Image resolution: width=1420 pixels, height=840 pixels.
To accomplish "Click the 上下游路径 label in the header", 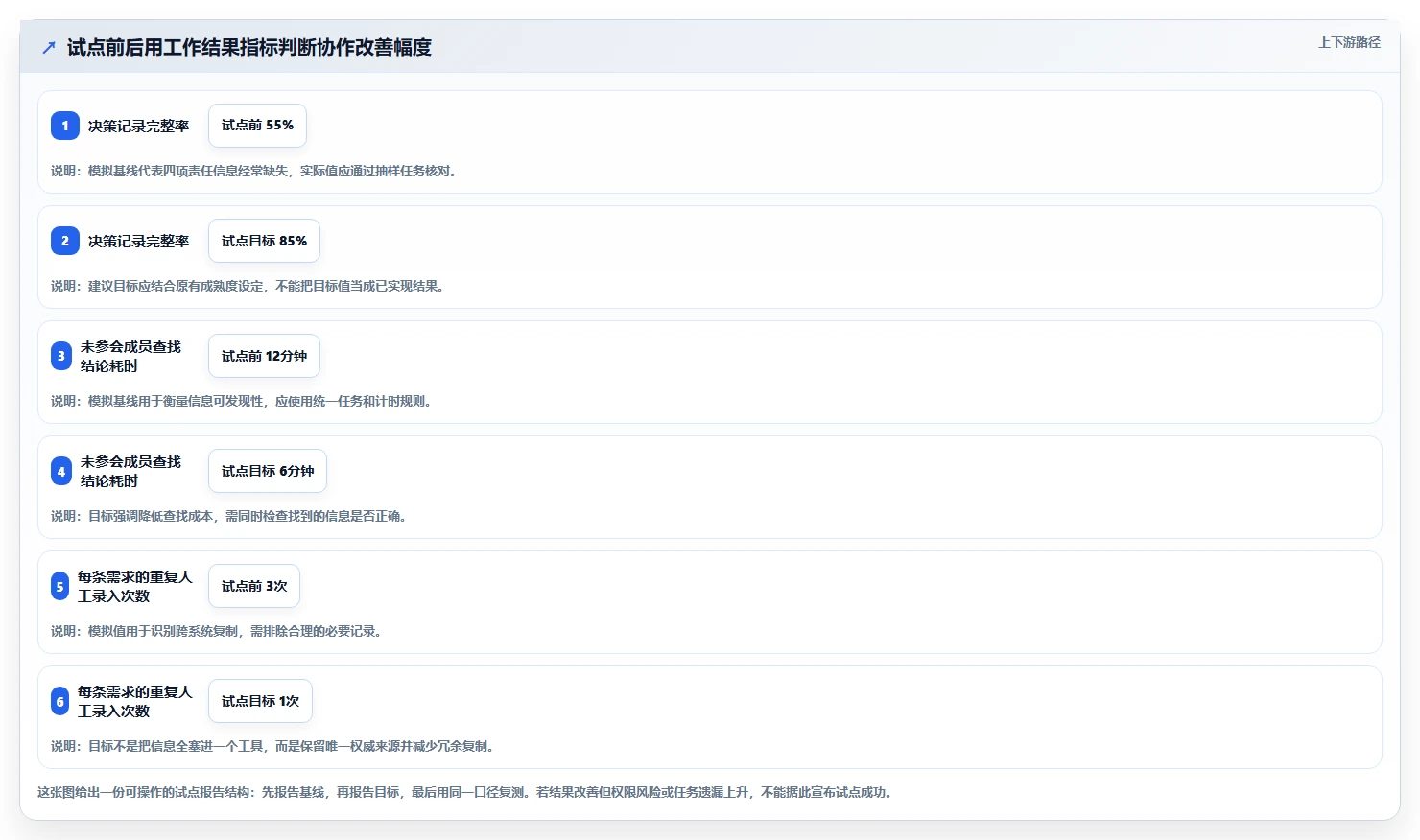I will coord(1349,42).
